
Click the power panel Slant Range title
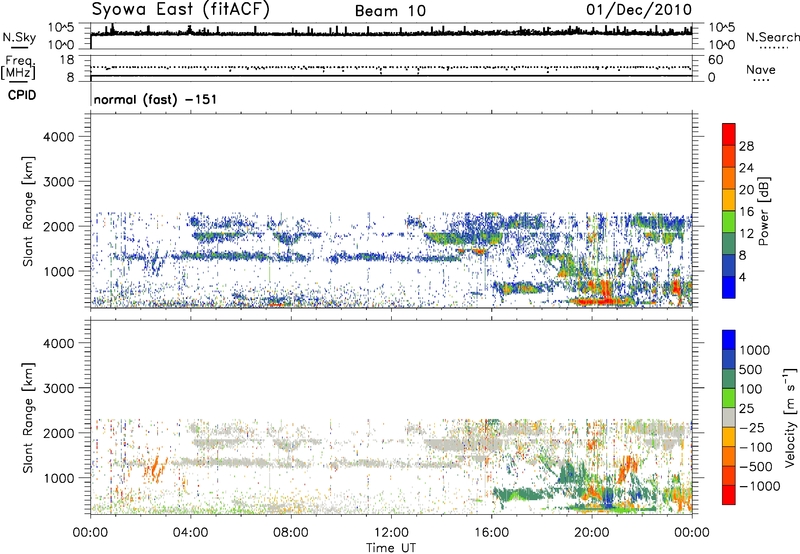(28, 211)
